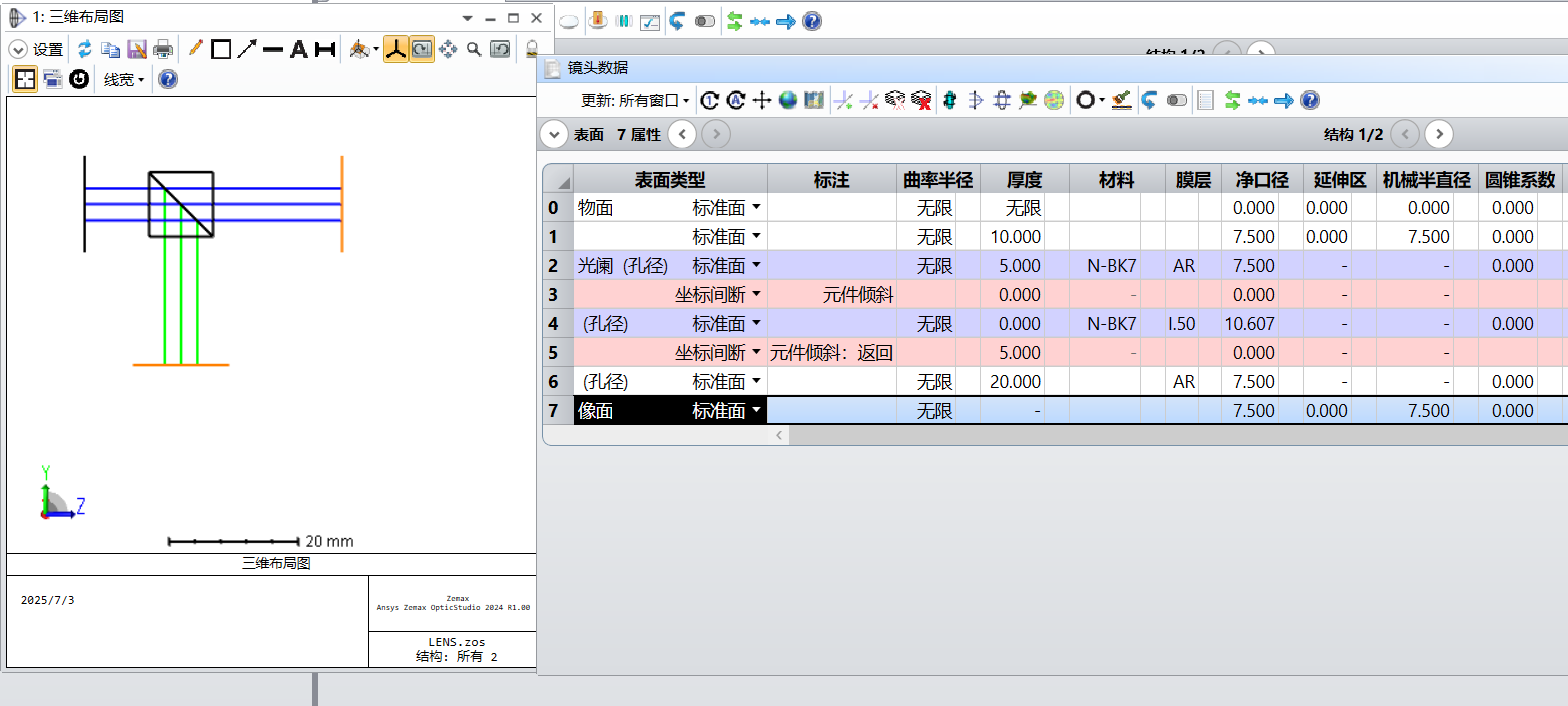Copy the 3D layout to clipboard
Screen dimensions: 1568x706
point(111,49)
